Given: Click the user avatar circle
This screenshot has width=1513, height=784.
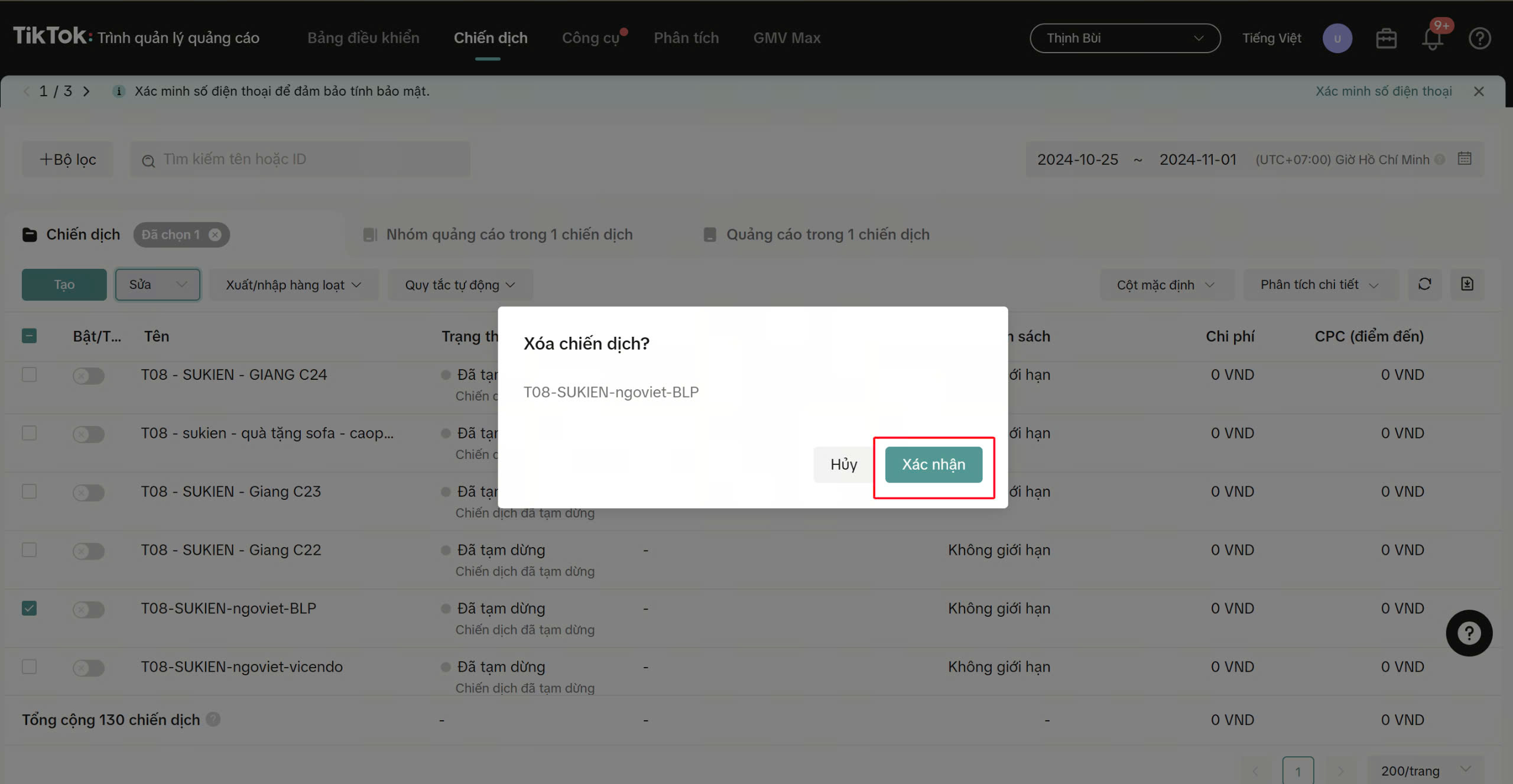Looking at the screenshot, I should click(x=1337, y=38).
